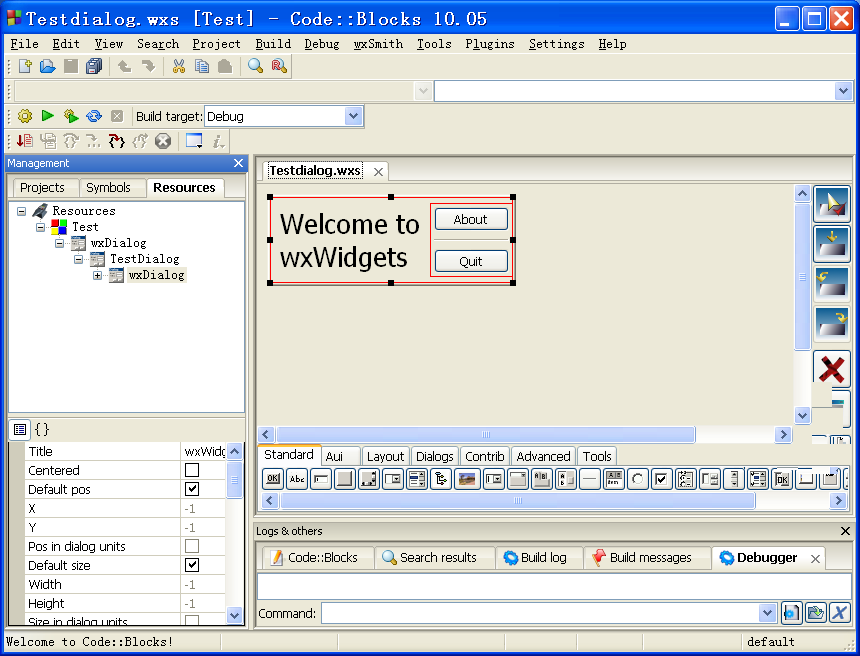Click the clear command X button
Viewport: 860px width, 656px height.
pos(839,613)
